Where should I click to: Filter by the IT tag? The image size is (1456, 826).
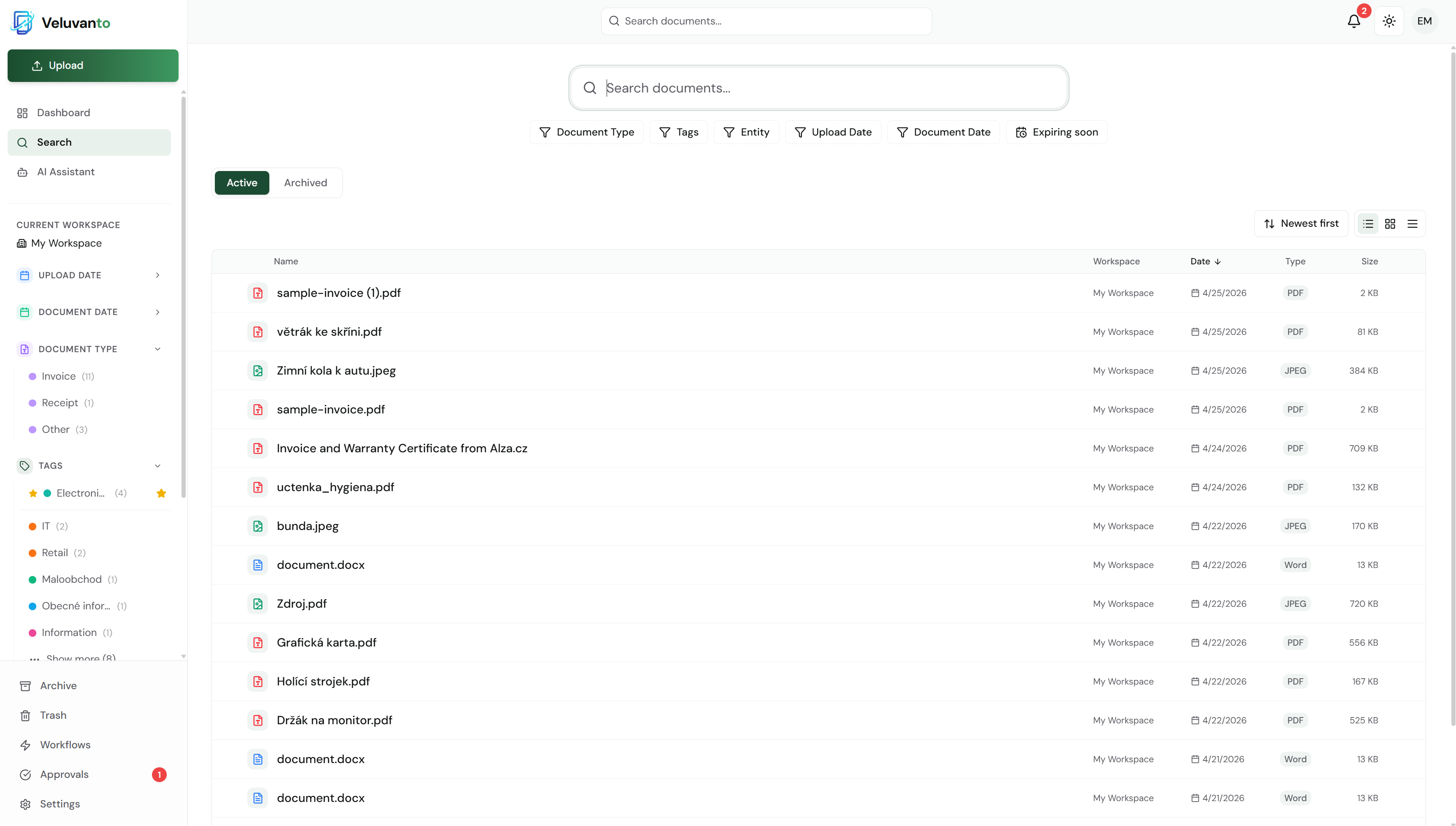point(48,527)
